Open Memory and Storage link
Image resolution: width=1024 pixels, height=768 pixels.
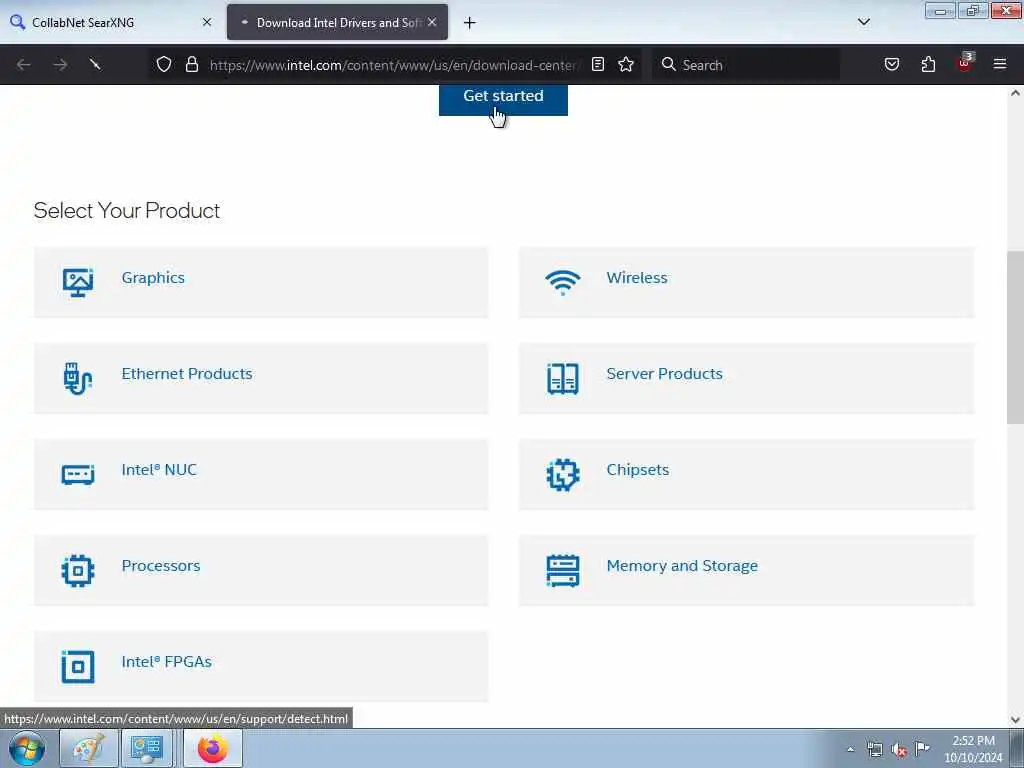(x=682, y=566)
